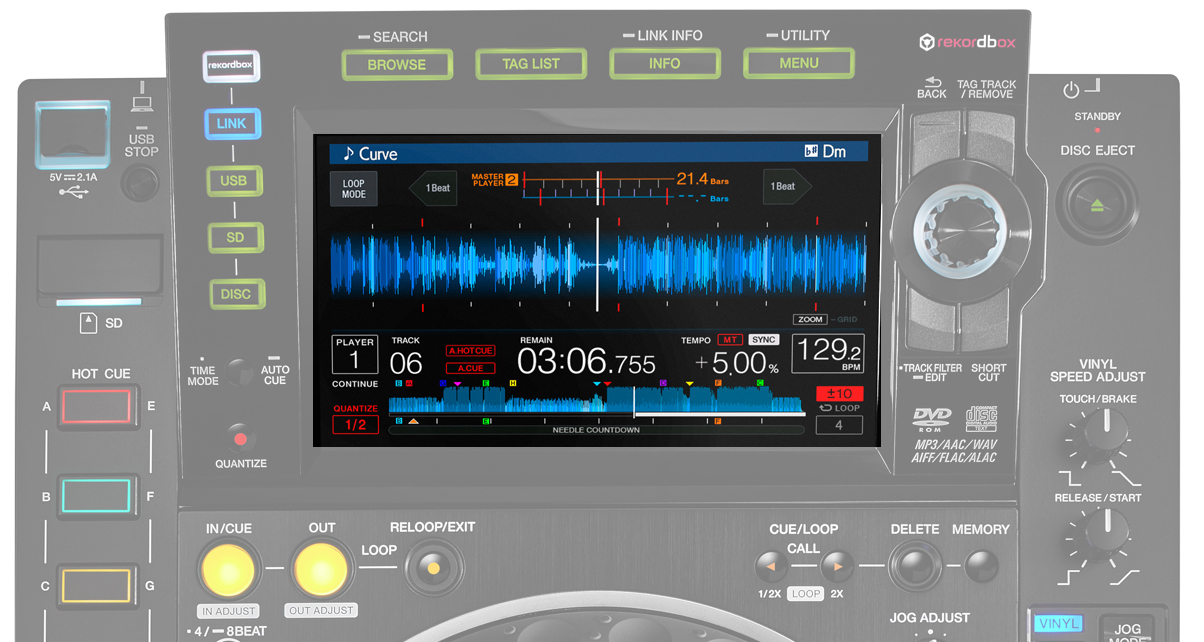The image size is (1204, 642).
Task: Toggle the MT master tempo indicator
Action: [729, 339]
